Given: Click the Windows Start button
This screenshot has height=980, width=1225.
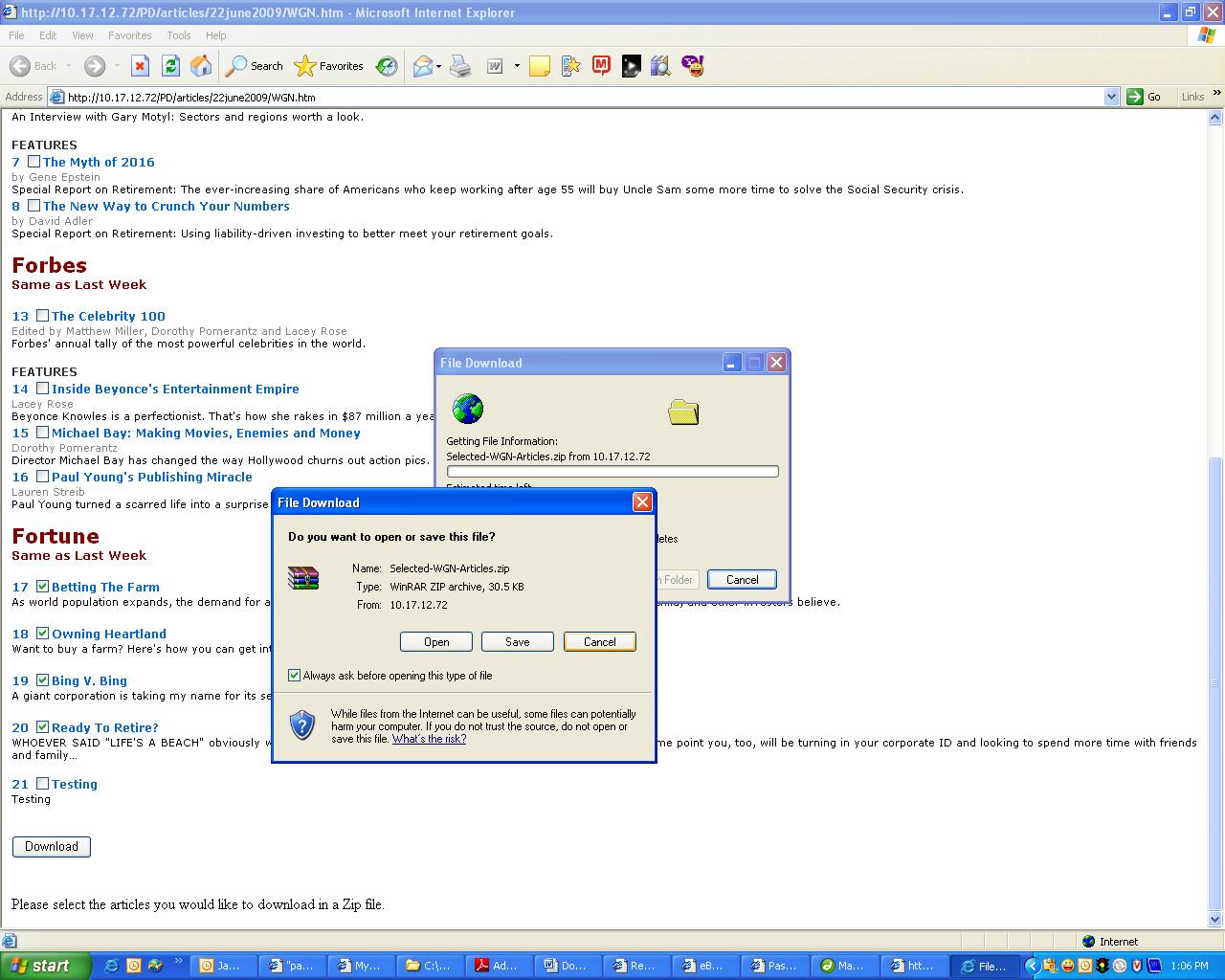Looking at the screenshot, I should [46, 966].
